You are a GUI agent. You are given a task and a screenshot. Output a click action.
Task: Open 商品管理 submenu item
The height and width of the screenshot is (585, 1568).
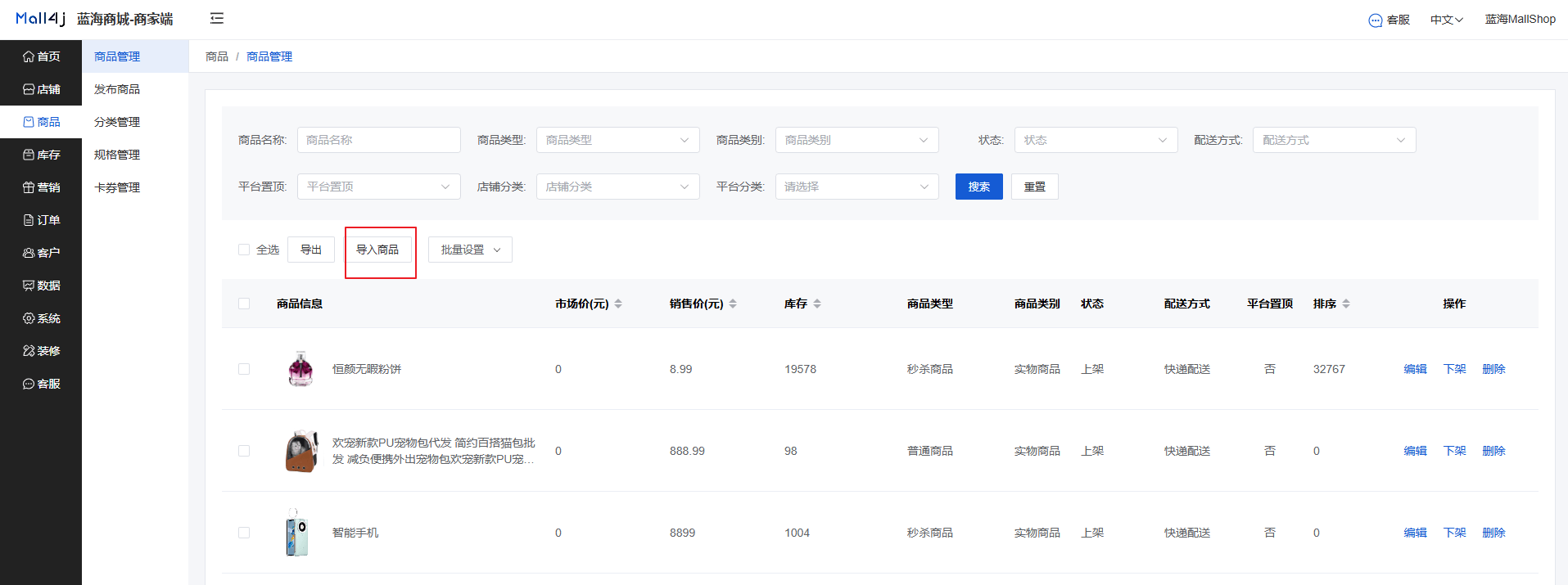pyautogui.click(x=135, y=56)
